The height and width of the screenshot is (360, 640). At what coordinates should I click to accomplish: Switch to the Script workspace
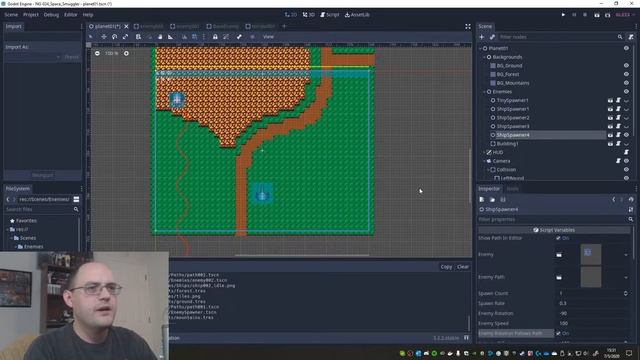(330, 15)
